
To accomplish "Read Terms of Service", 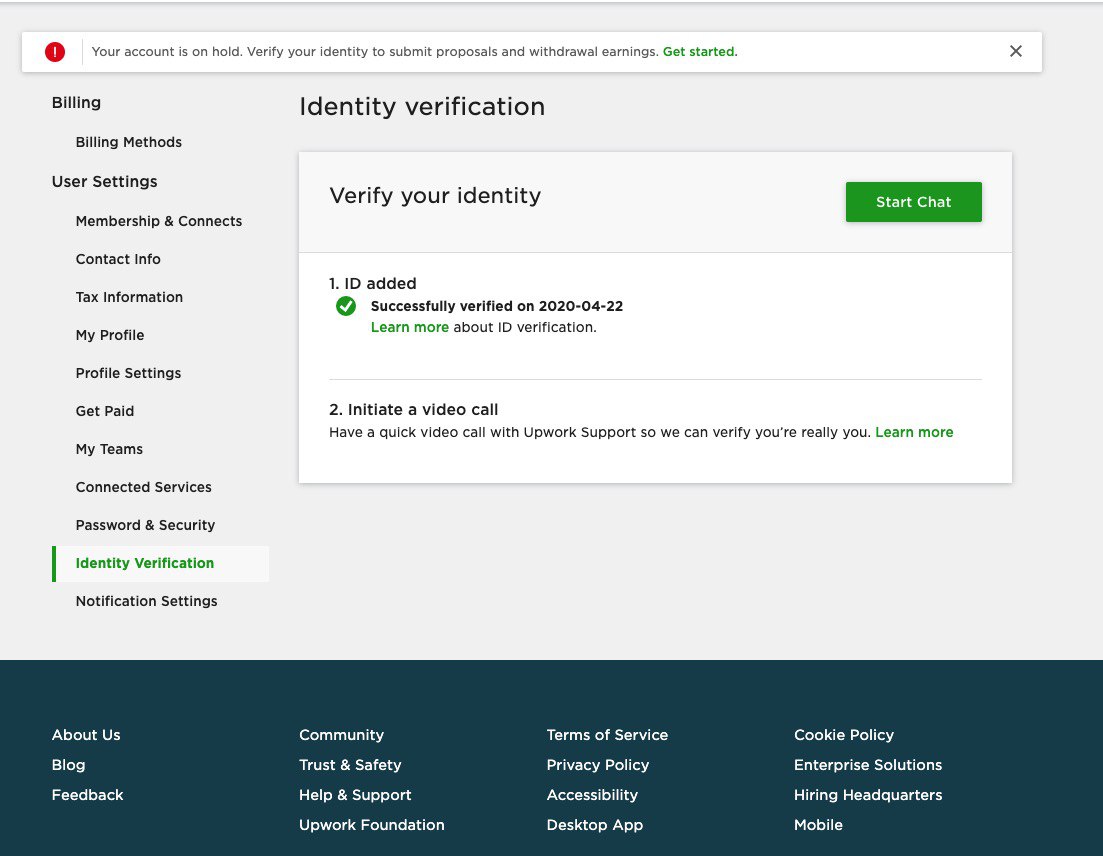I will tap(607, 735).
